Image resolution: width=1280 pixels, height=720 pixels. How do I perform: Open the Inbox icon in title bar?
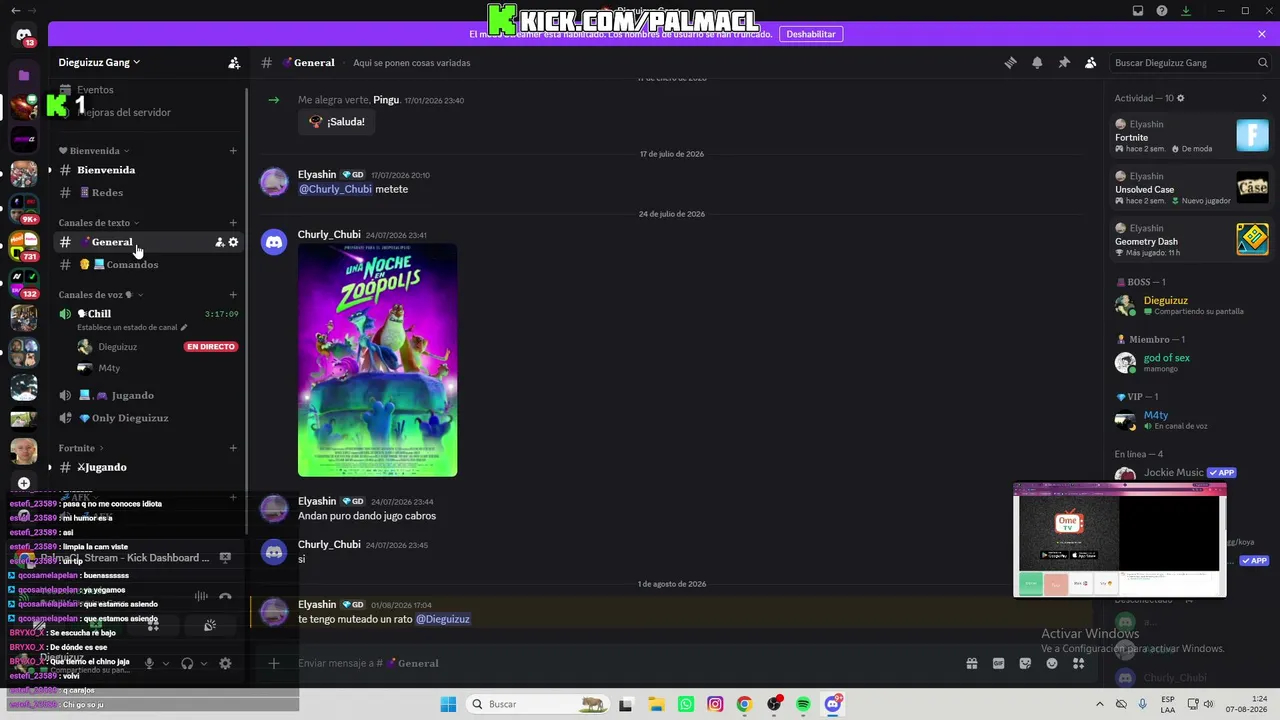click(1138, 11)
